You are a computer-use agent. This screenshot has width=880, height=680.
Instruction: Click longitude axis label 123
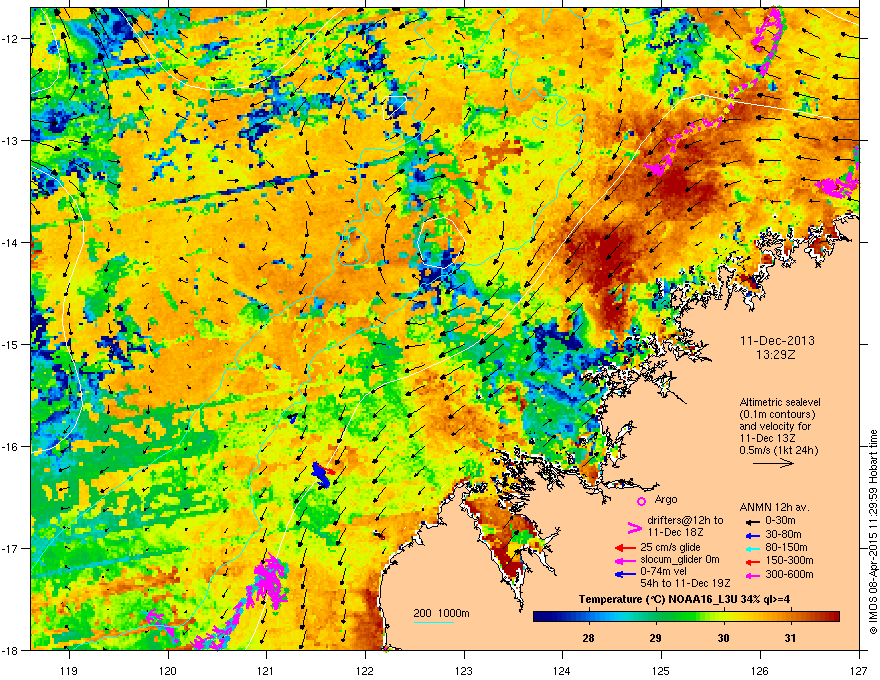click(464, 670)
